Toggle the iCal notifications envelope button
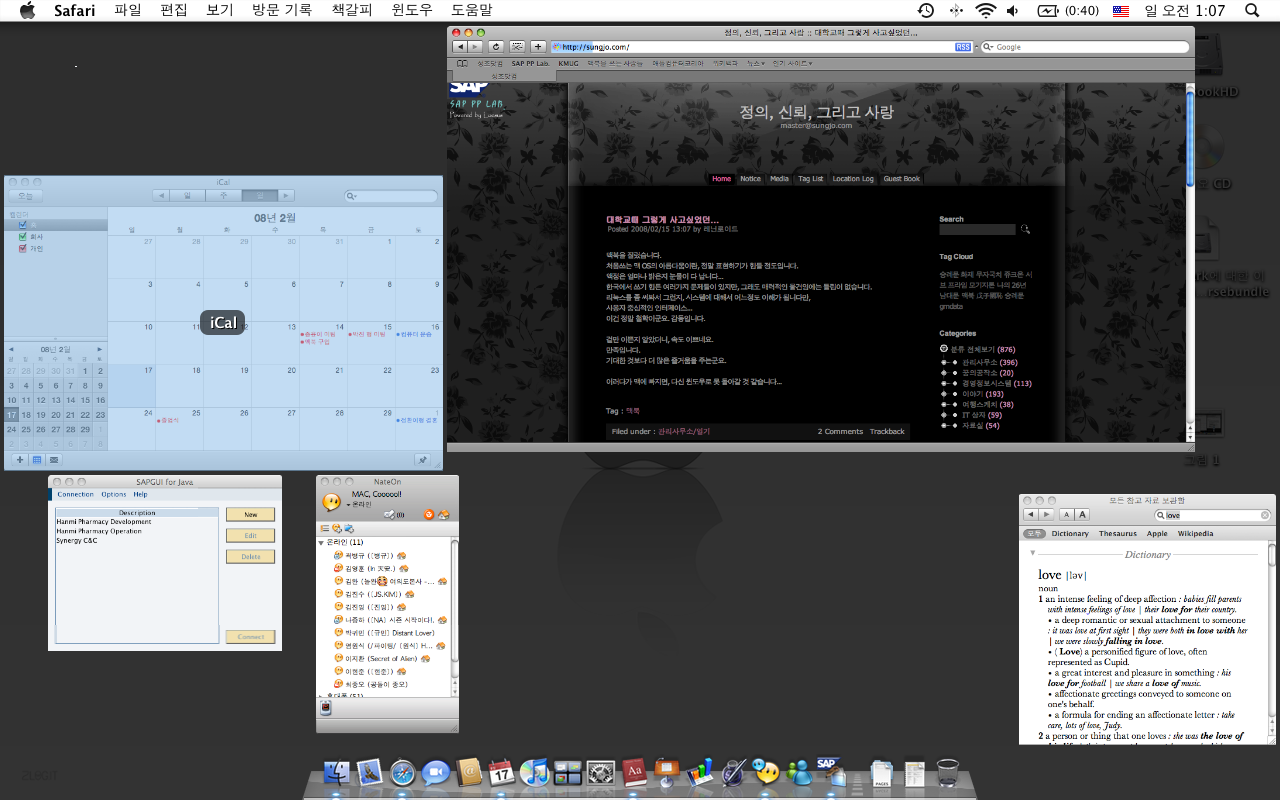 pos(54,460)
